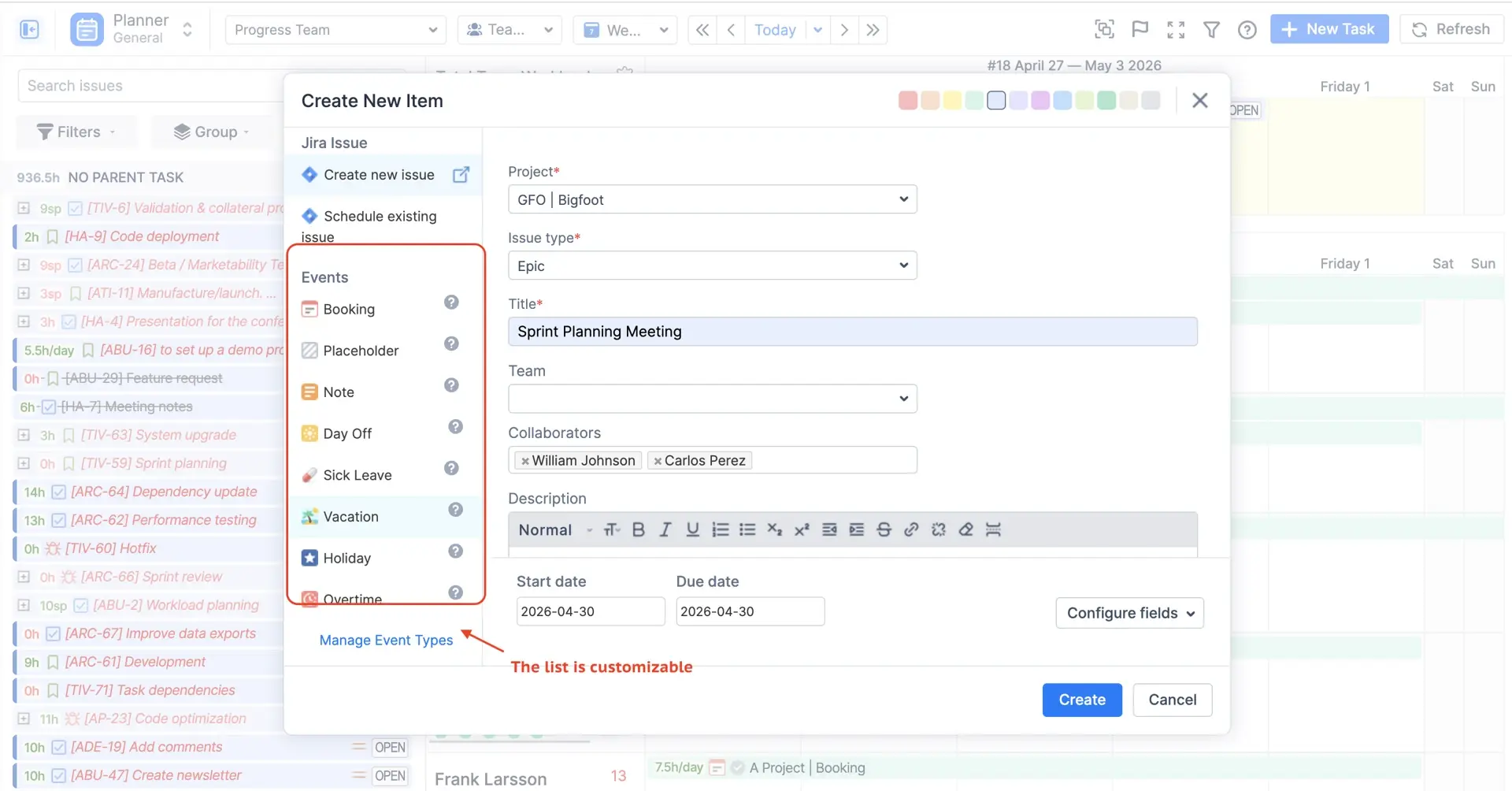Toggle italic formatting in Description toolbar
The image size is (1512, 791).
[665, 529]
